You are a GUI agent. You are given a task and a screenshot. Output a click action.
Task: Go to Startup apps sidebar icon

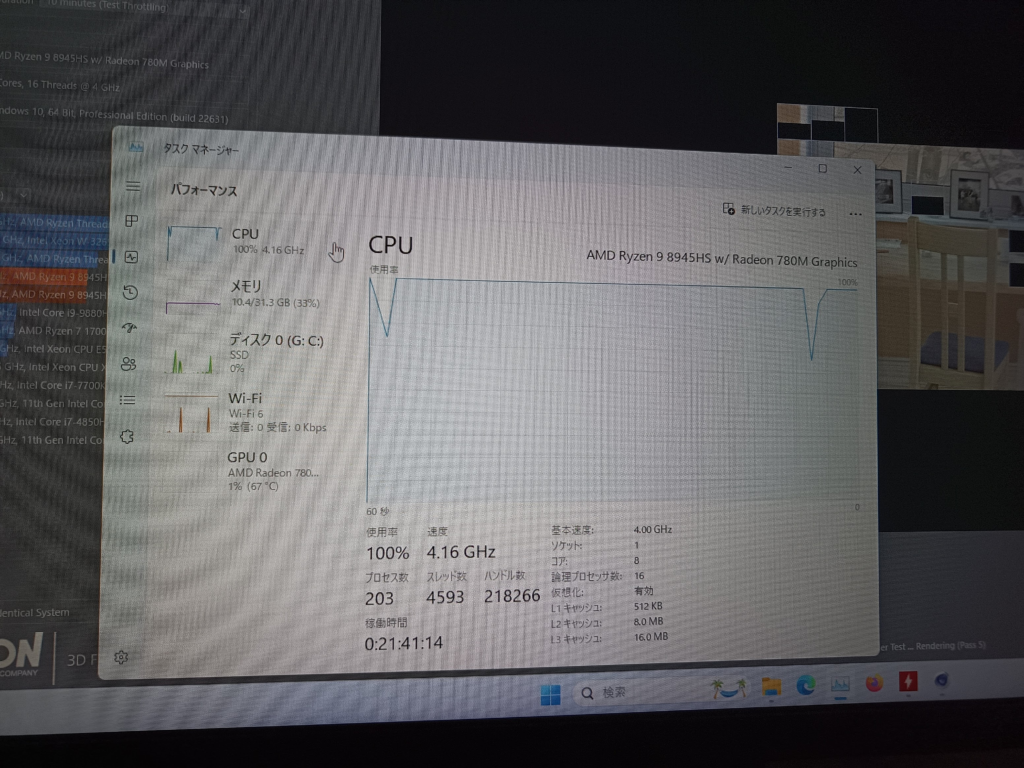(128, 328)
